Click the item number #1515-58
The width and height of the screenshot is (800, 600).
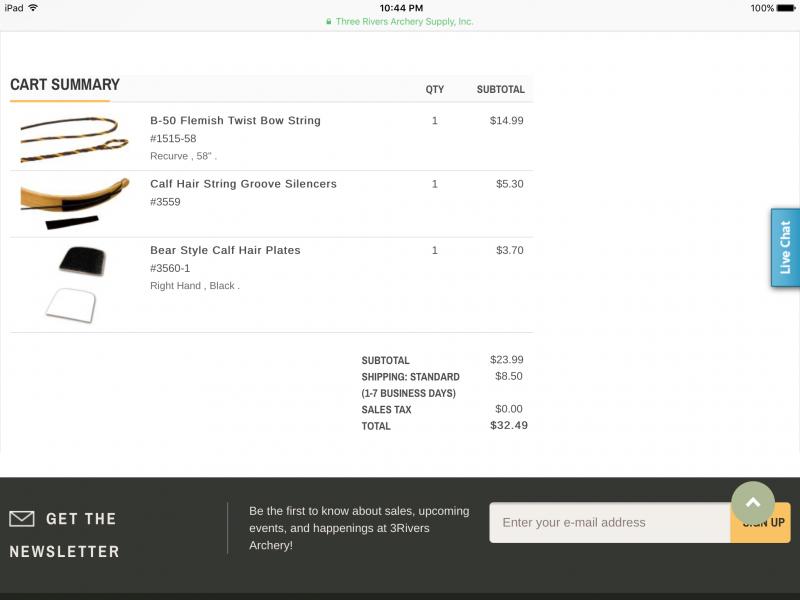point(173,138)
